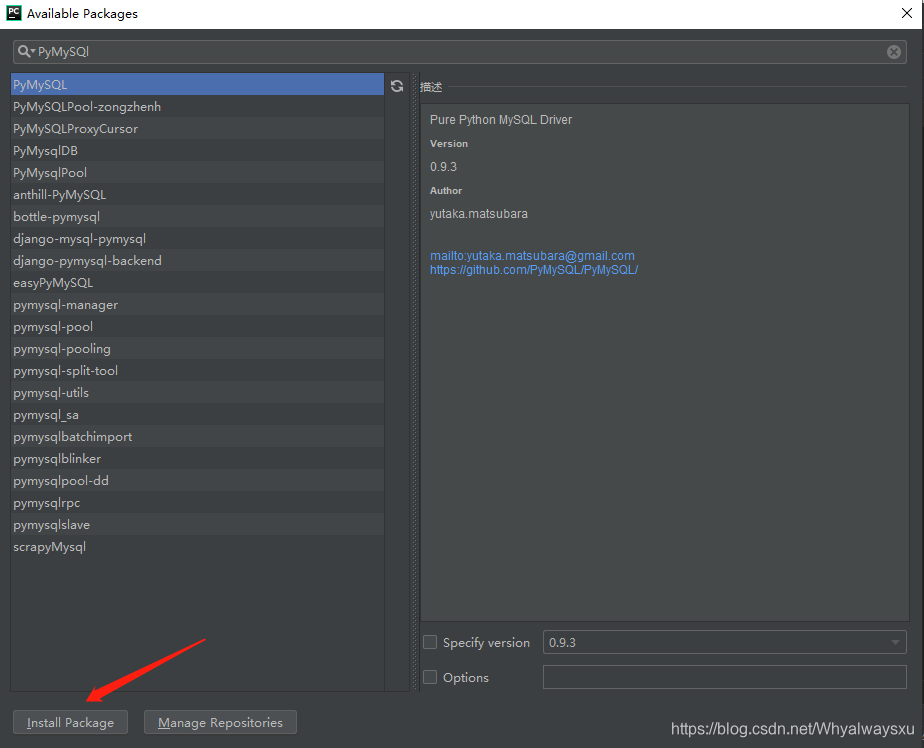Image resolution: width=924 pixels, height=748 pixels.
Task: Click the version number 0.9.3 in description
Action: point(443,167)
